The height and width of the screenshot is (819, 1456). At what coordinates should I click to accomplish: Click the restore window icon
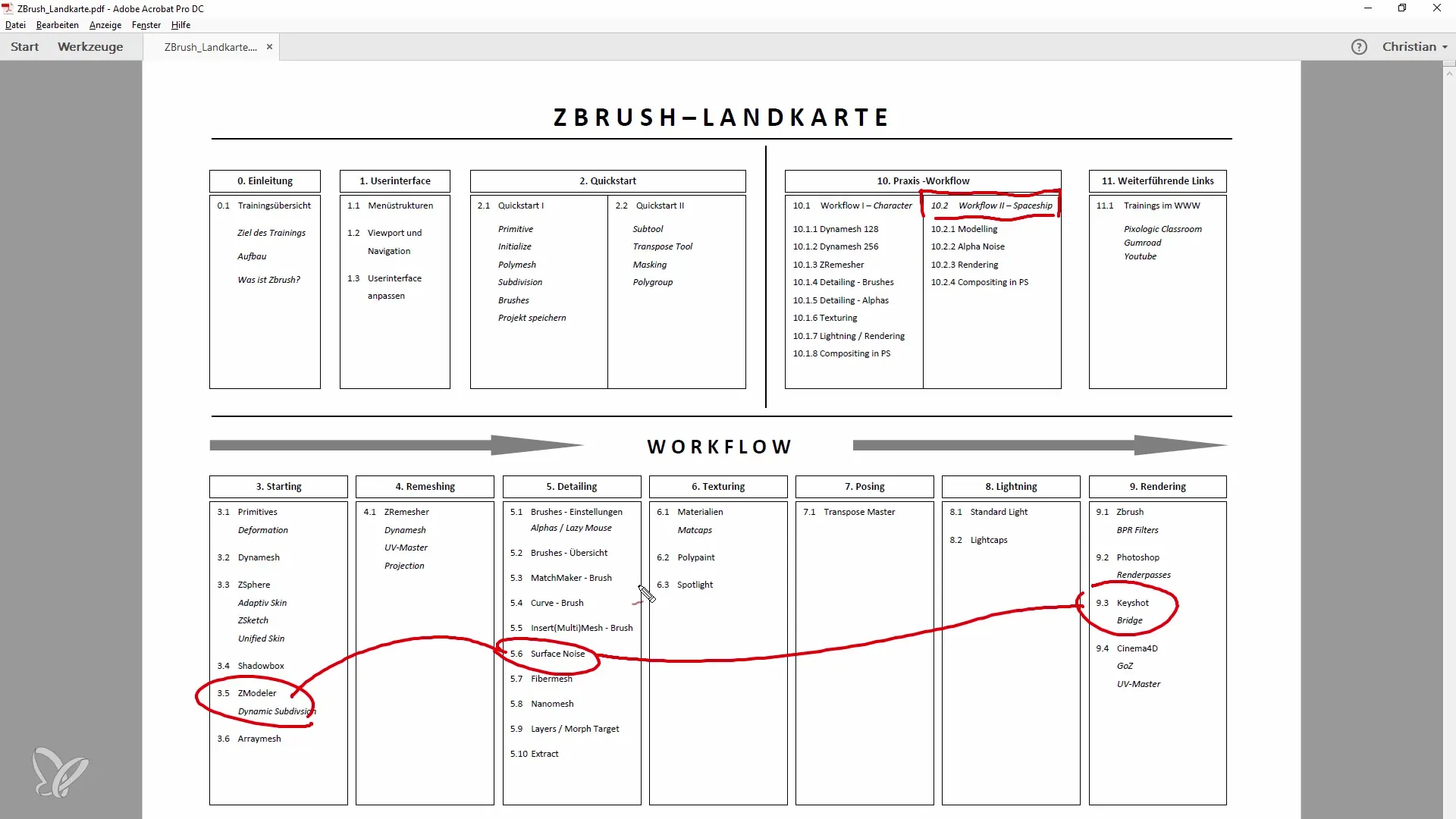pyautogui.click(x=1402, y=9)
